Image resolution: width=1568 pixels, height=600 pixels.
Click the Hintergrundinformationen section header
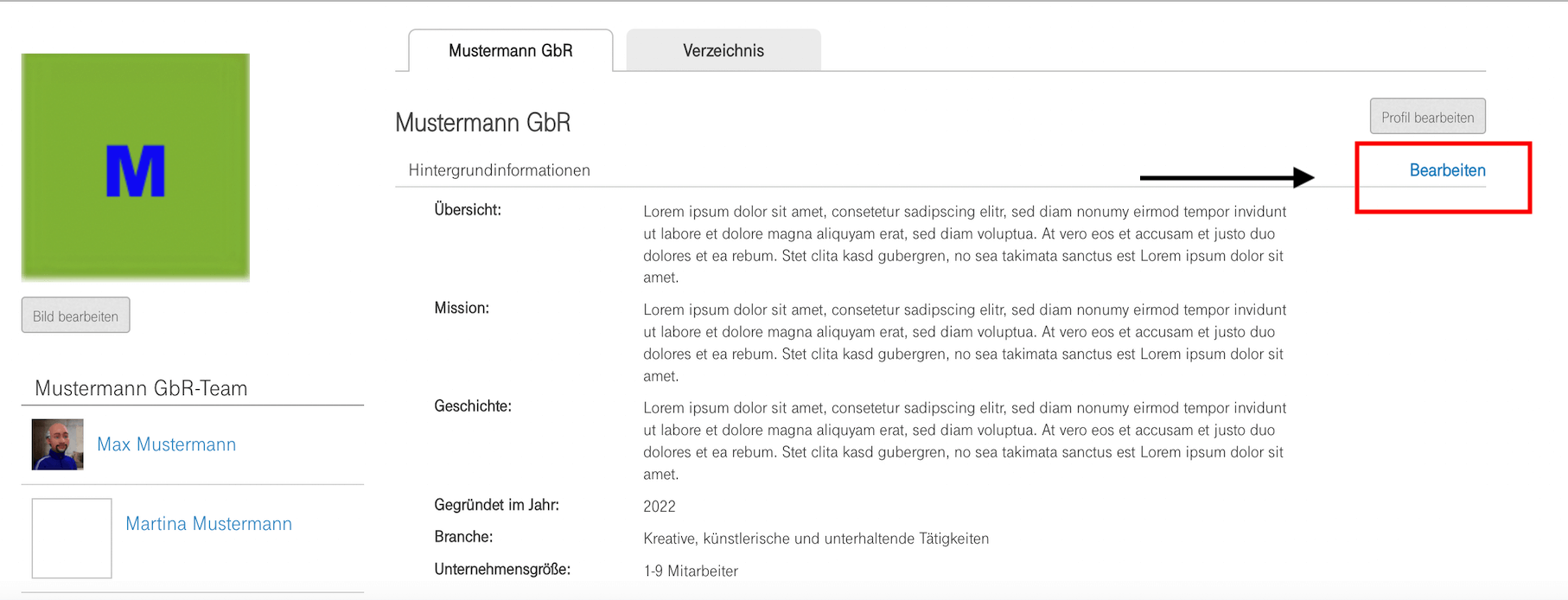[500, 170]
